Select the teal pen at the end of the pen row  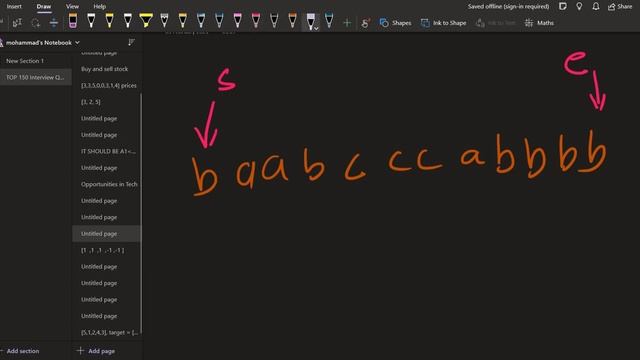[x=329, y=20]
